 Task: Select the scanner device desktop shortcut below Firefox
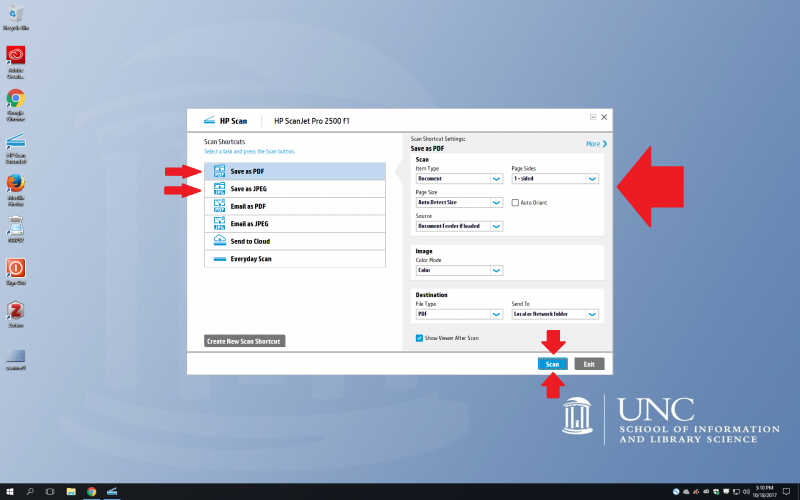coord(15,229)
